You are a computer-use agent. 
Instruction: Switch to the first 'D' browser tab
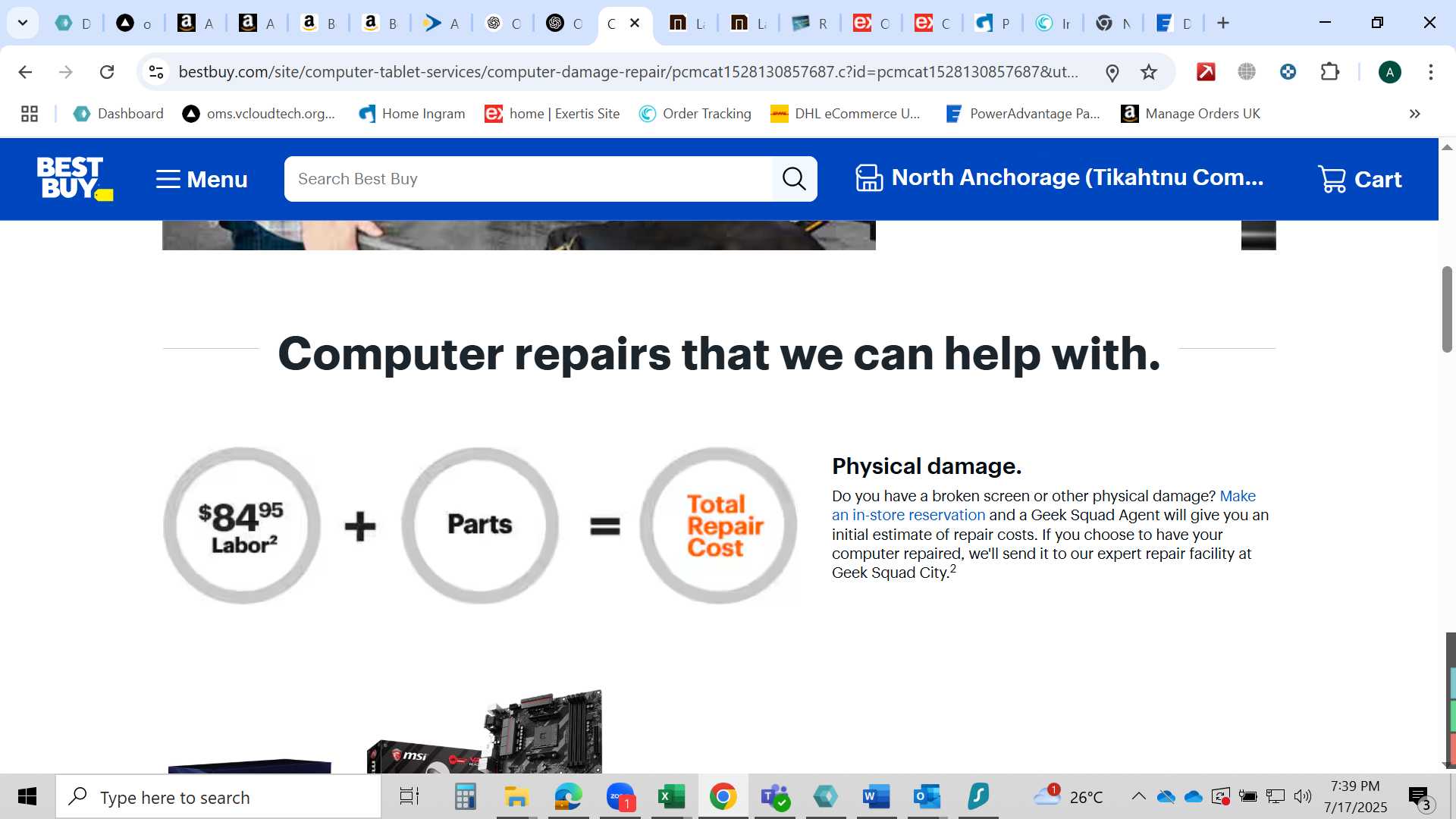click(x=74, y=23)
